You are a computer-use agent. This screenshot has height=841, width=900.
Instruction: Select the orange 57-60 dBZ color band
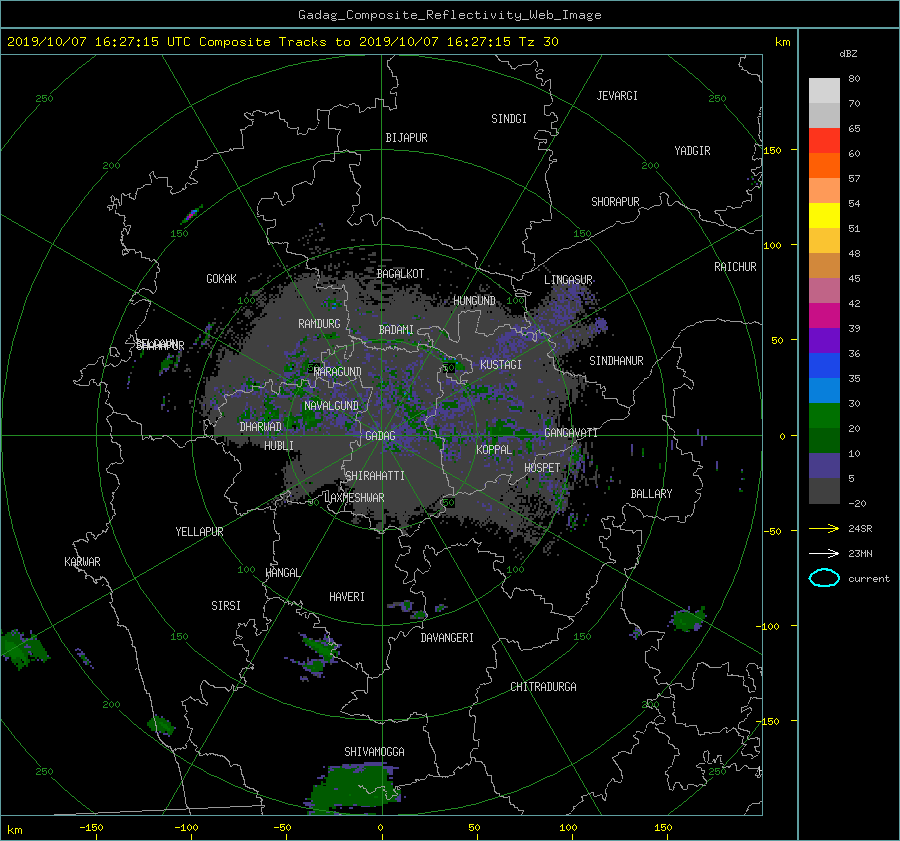click(x=824, y=166)
